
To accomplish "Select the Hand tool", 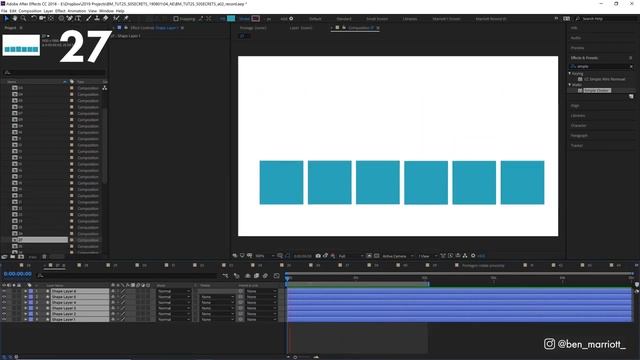I will (15, 18).
